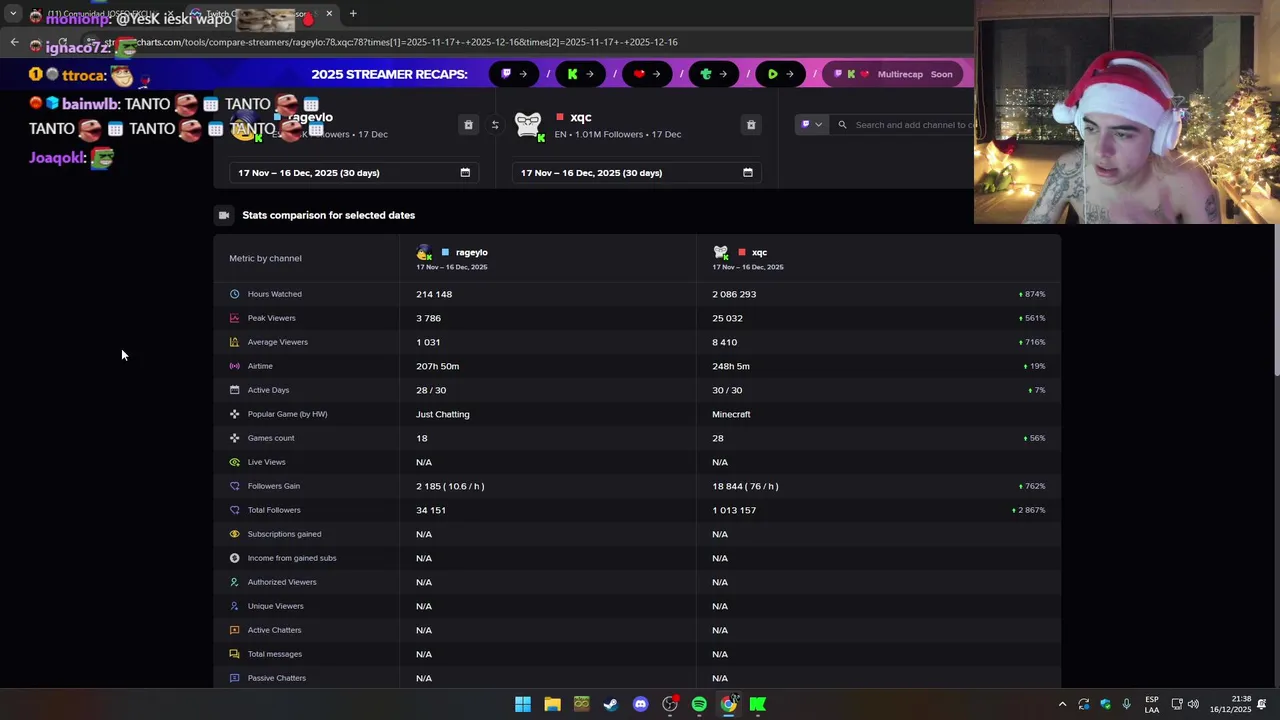Screen dimensions: 1280x720
Task: Click the xqc avatar in header card
Action: pyautogui.click(x=528, y=125)
